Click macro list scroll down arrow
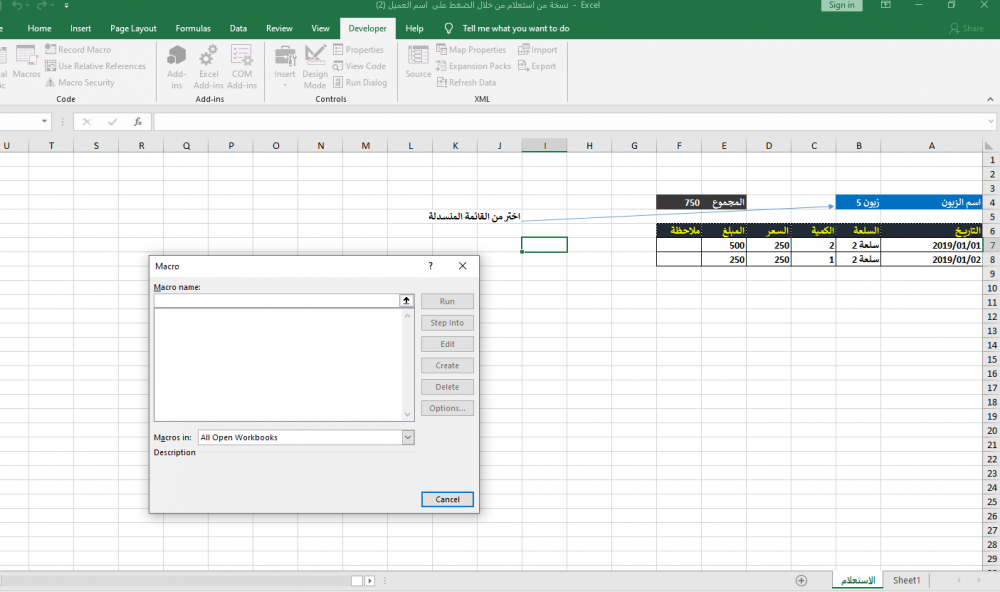 point(408,415)
